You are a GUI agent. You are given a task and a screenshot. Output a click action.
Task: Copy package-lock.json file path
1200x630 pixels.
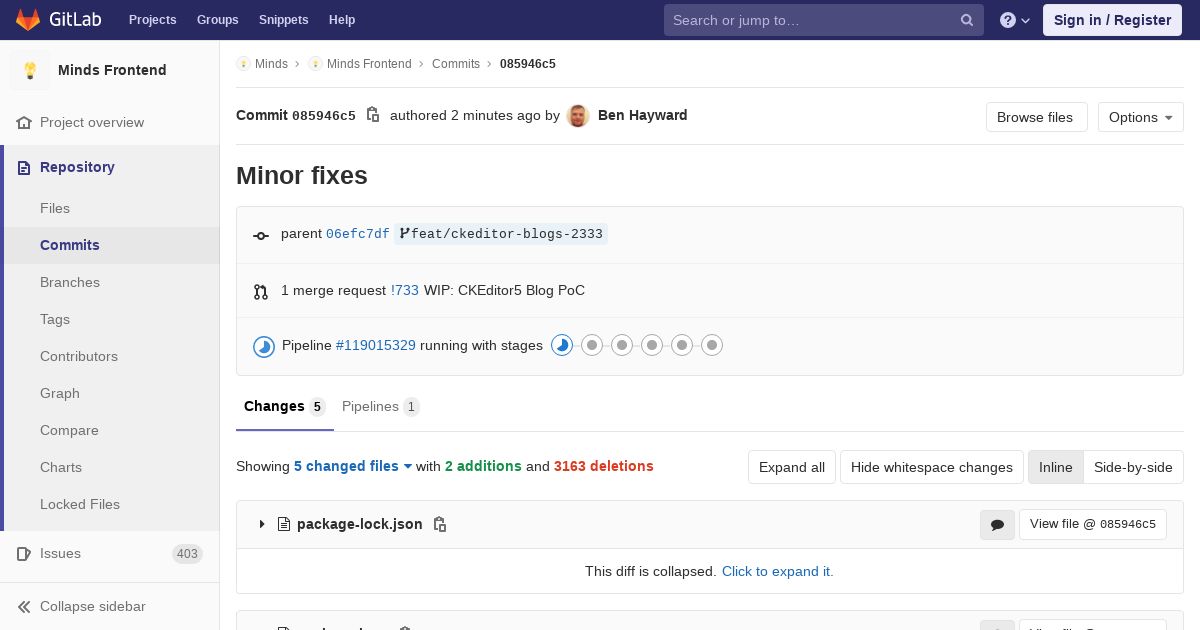point(439,524)
